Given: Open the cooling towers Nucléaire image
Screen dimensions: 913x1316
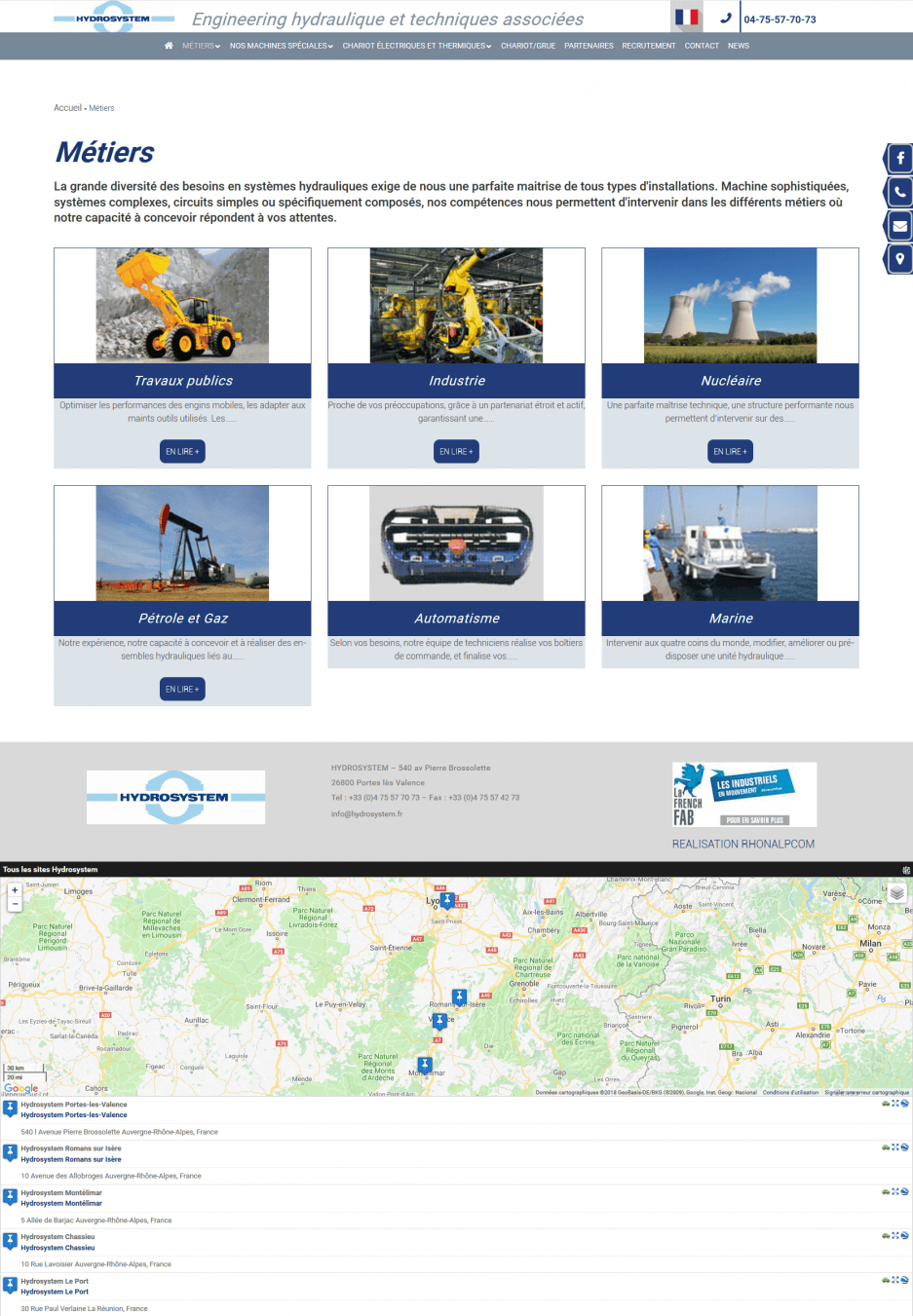Looking at the screenshot, I should [730, 306].
